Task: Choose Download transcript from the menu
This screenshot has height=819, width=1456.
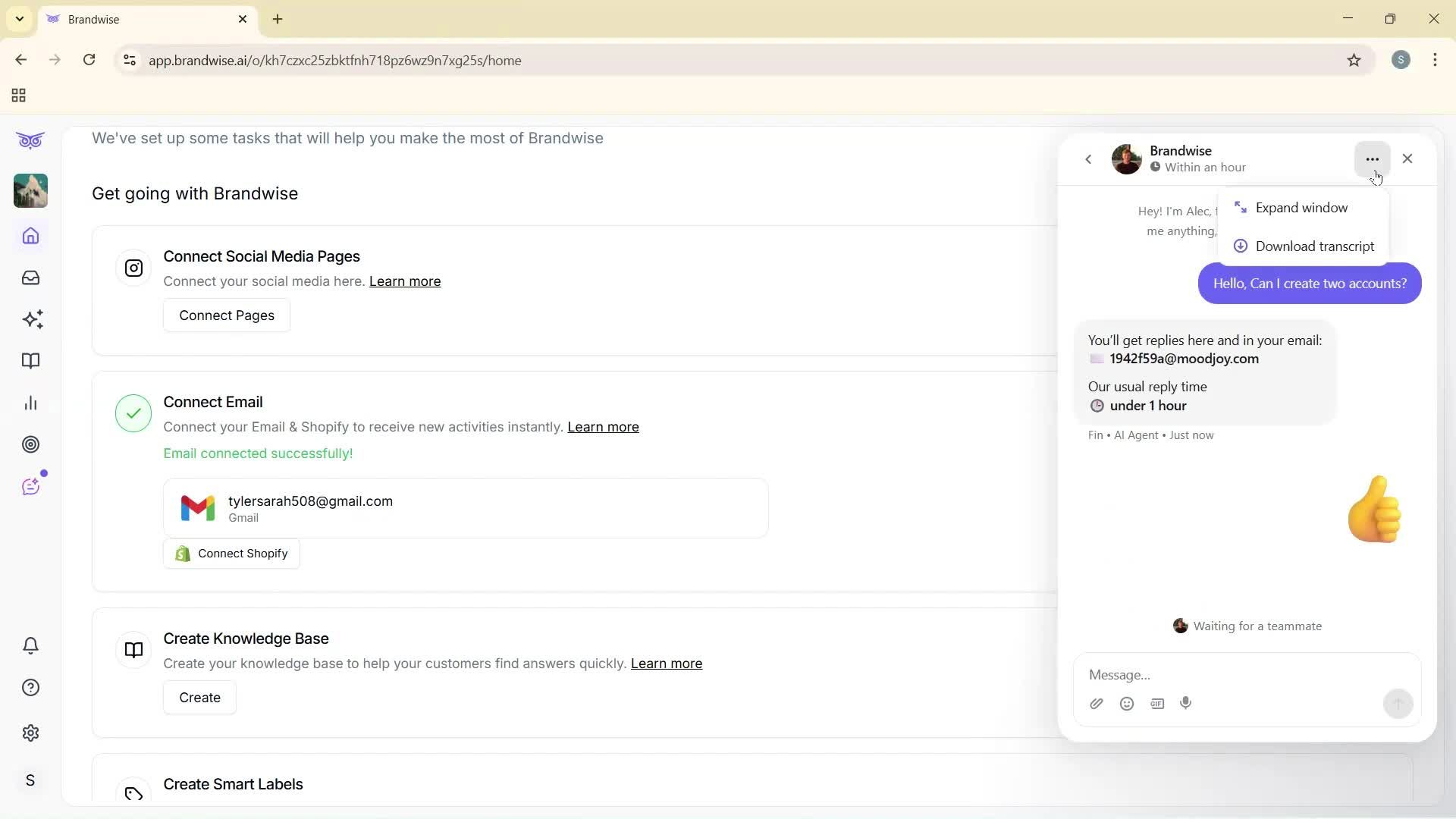Action: 1314,246
